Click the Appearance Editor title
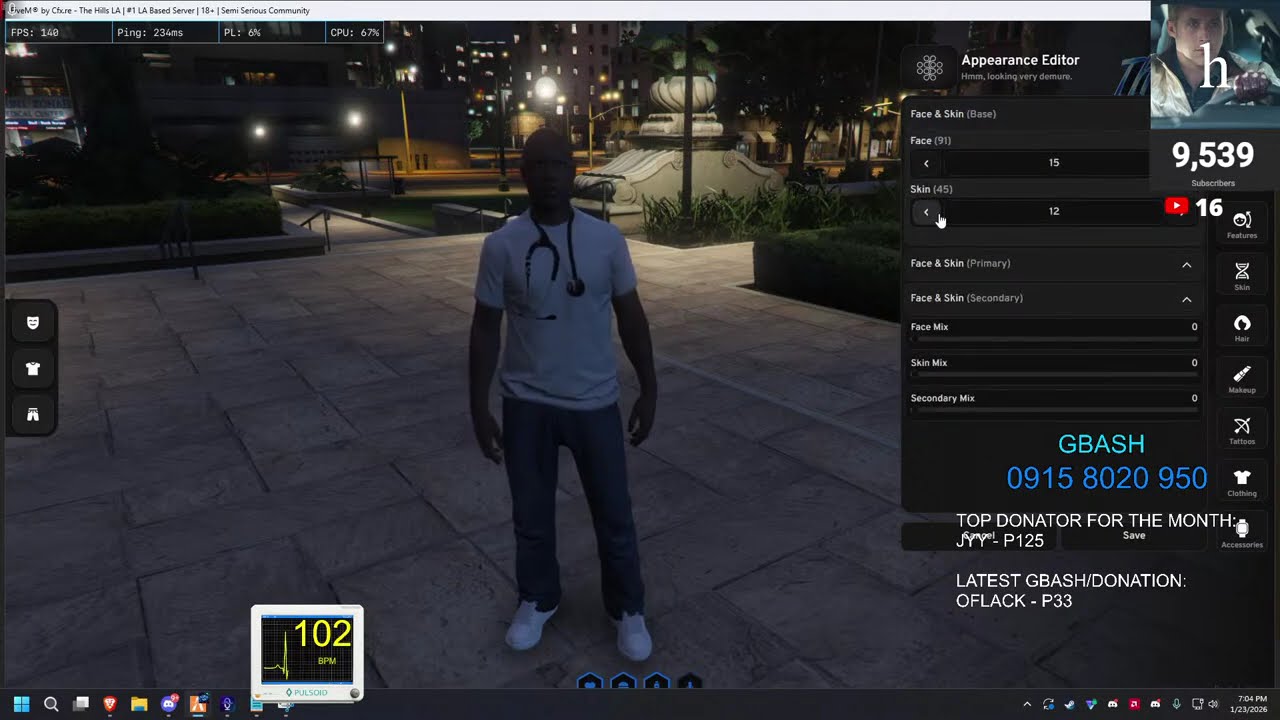This screenshot has height=720, width=1280. [1020, 60]
